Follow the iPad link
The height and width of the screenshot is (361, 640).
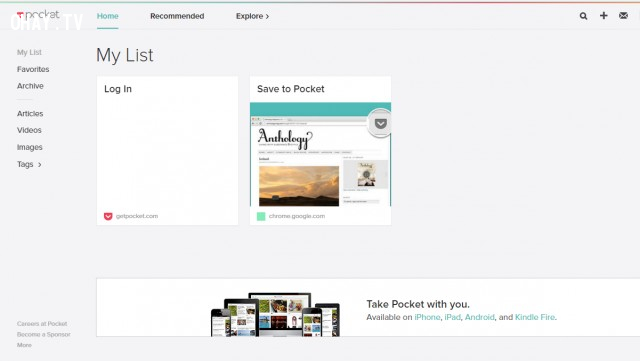click(452, 317)
